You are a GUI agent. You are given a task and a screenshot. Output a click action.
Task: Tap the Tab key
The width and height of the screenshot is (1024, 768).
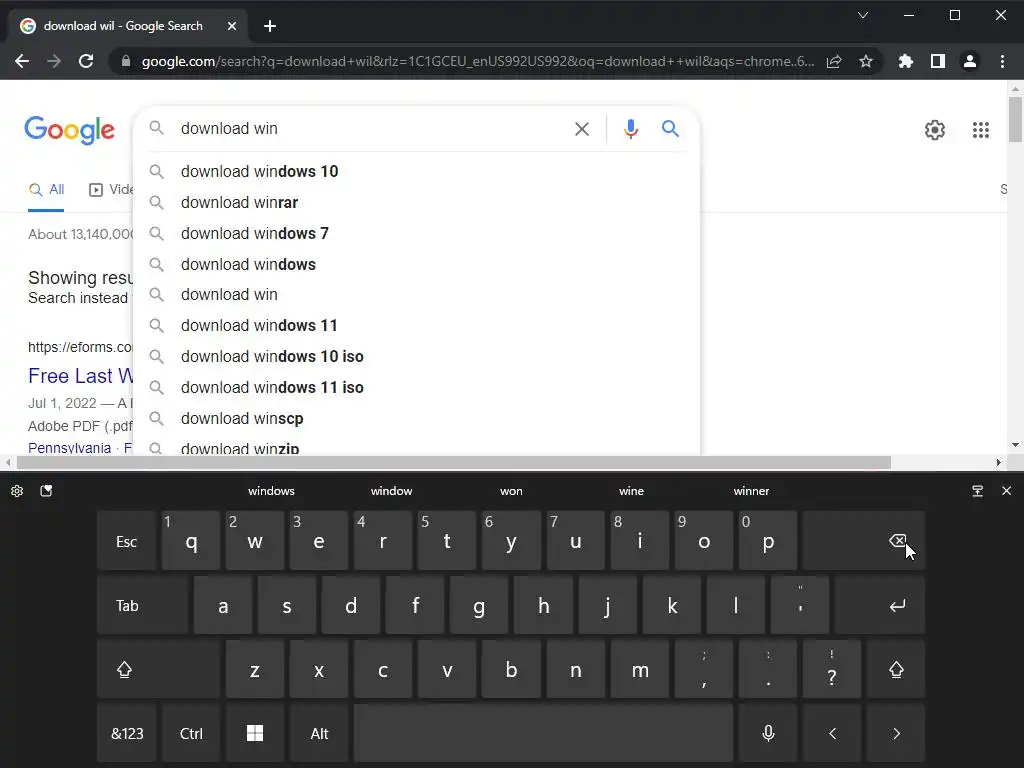[142, 605]
